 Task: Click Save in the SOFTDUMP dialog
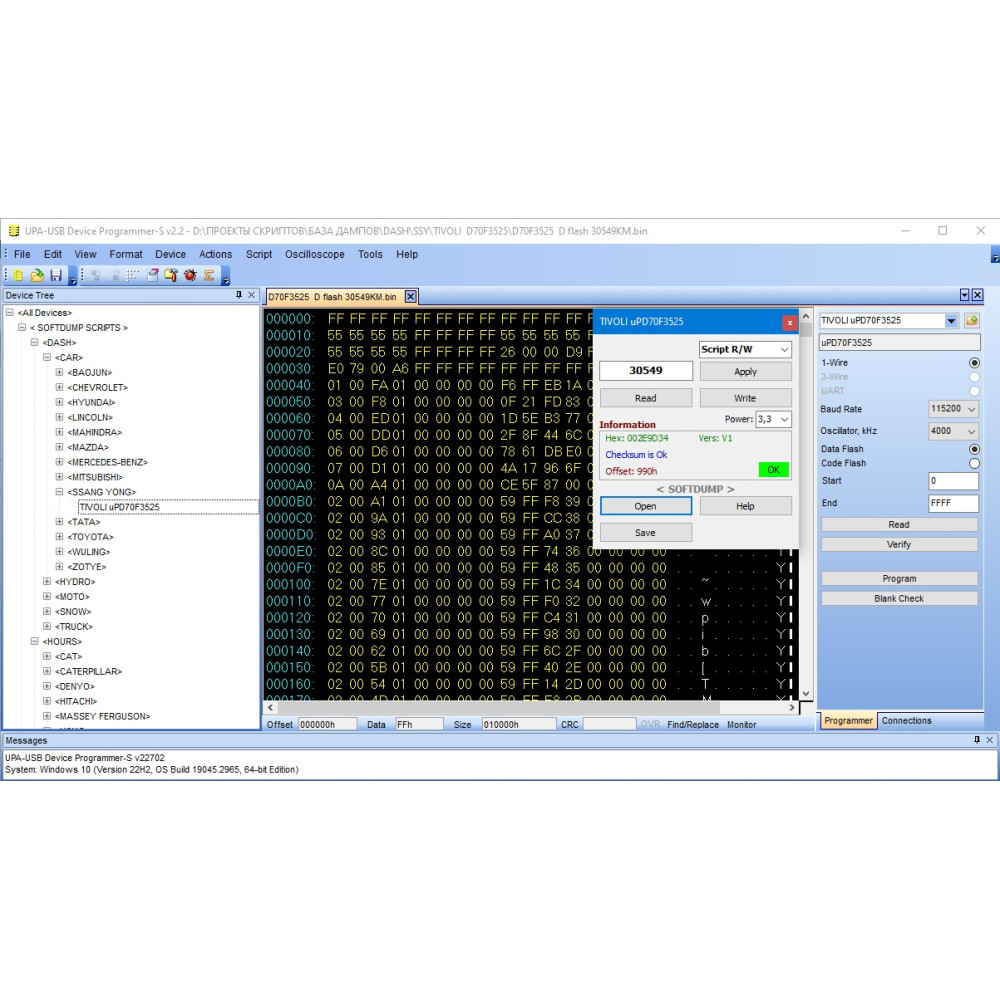[x=645, y=533]
